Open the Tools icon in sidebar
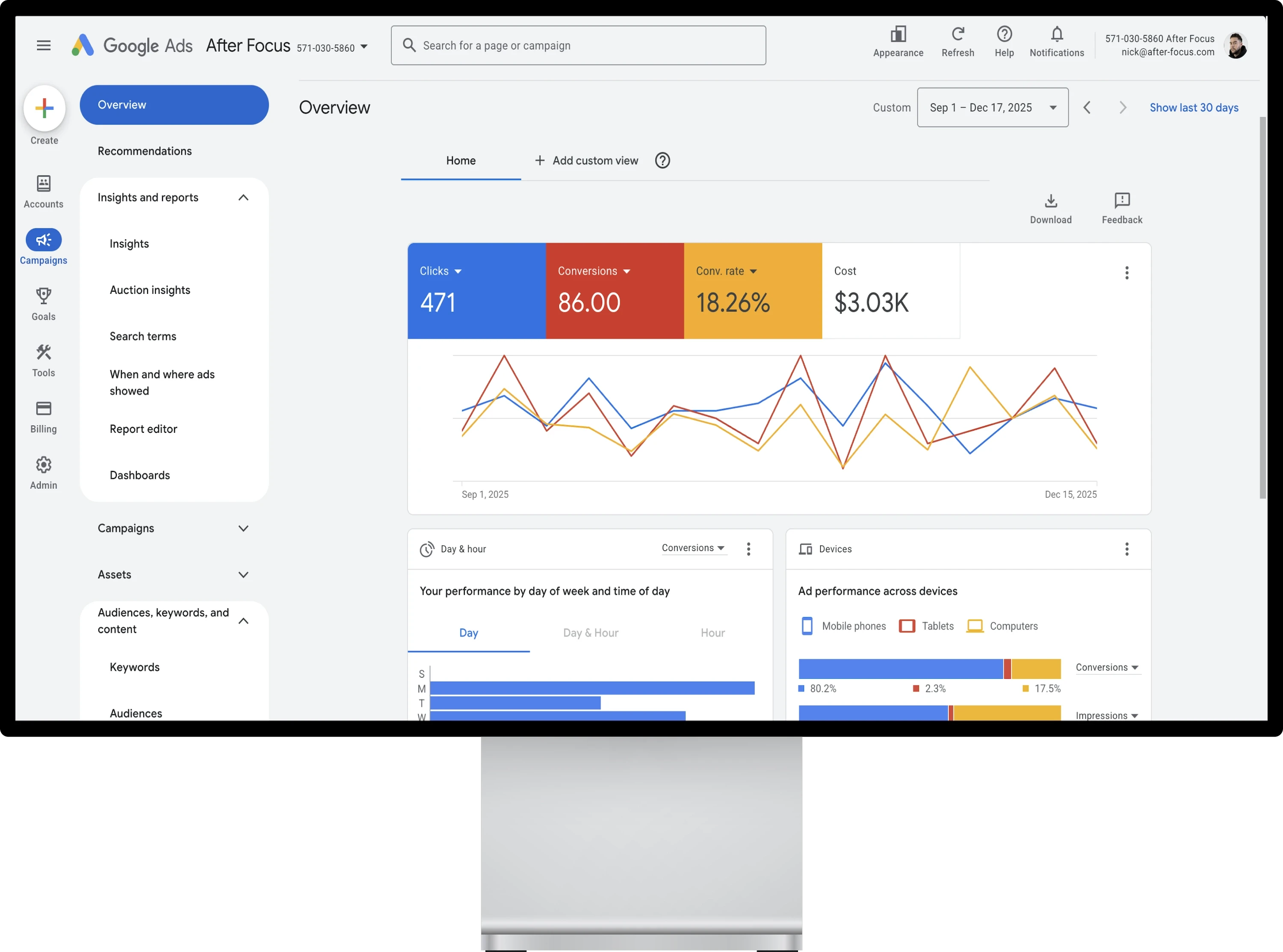1283x952 pixels. pyautogui.click(x=43, y=352)
